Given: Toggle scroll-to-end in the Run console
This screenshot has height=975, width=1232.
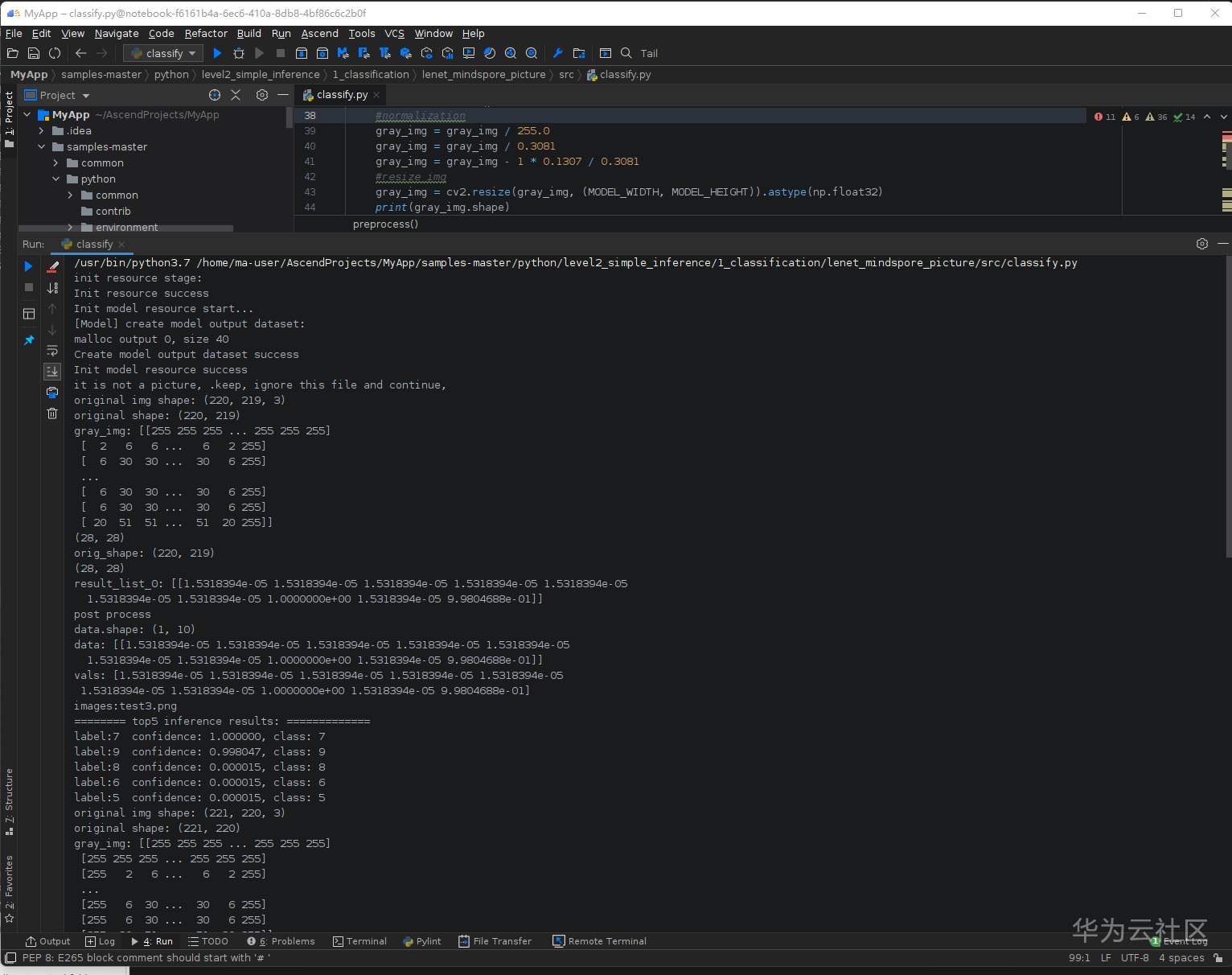Looking at the screenshot, I should (52, 371).
